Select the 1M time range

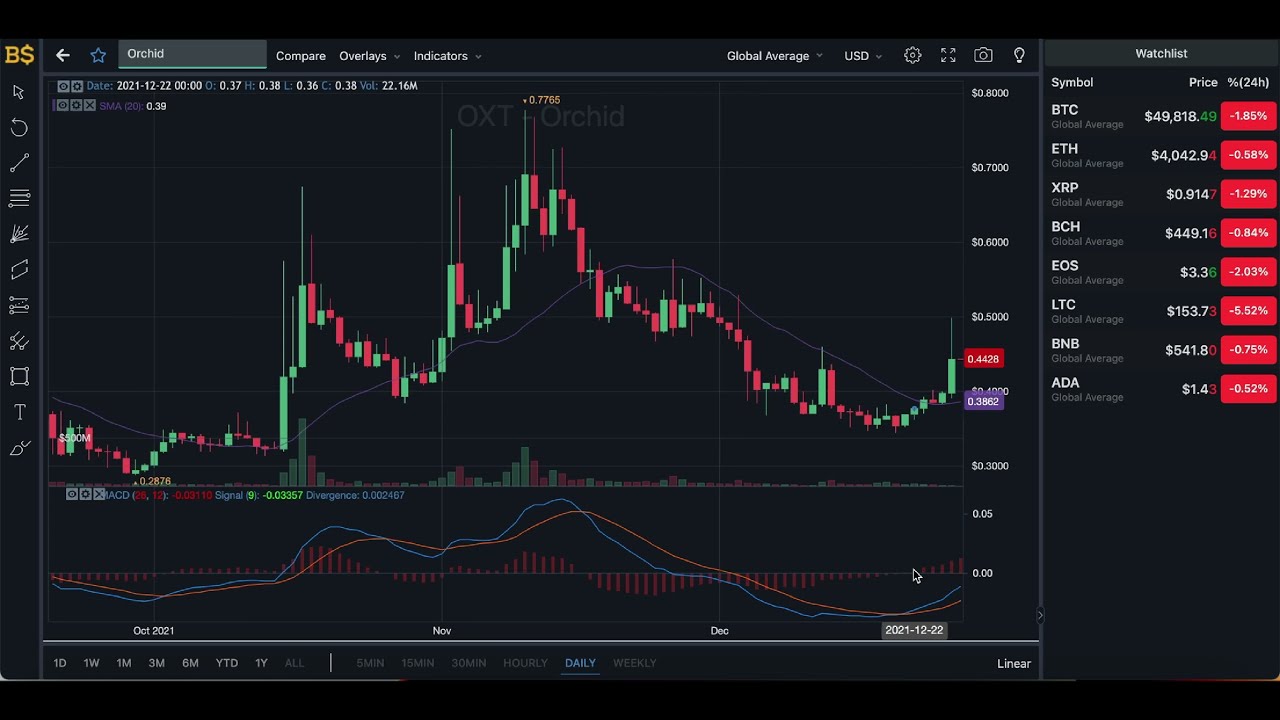click(124, 663)
